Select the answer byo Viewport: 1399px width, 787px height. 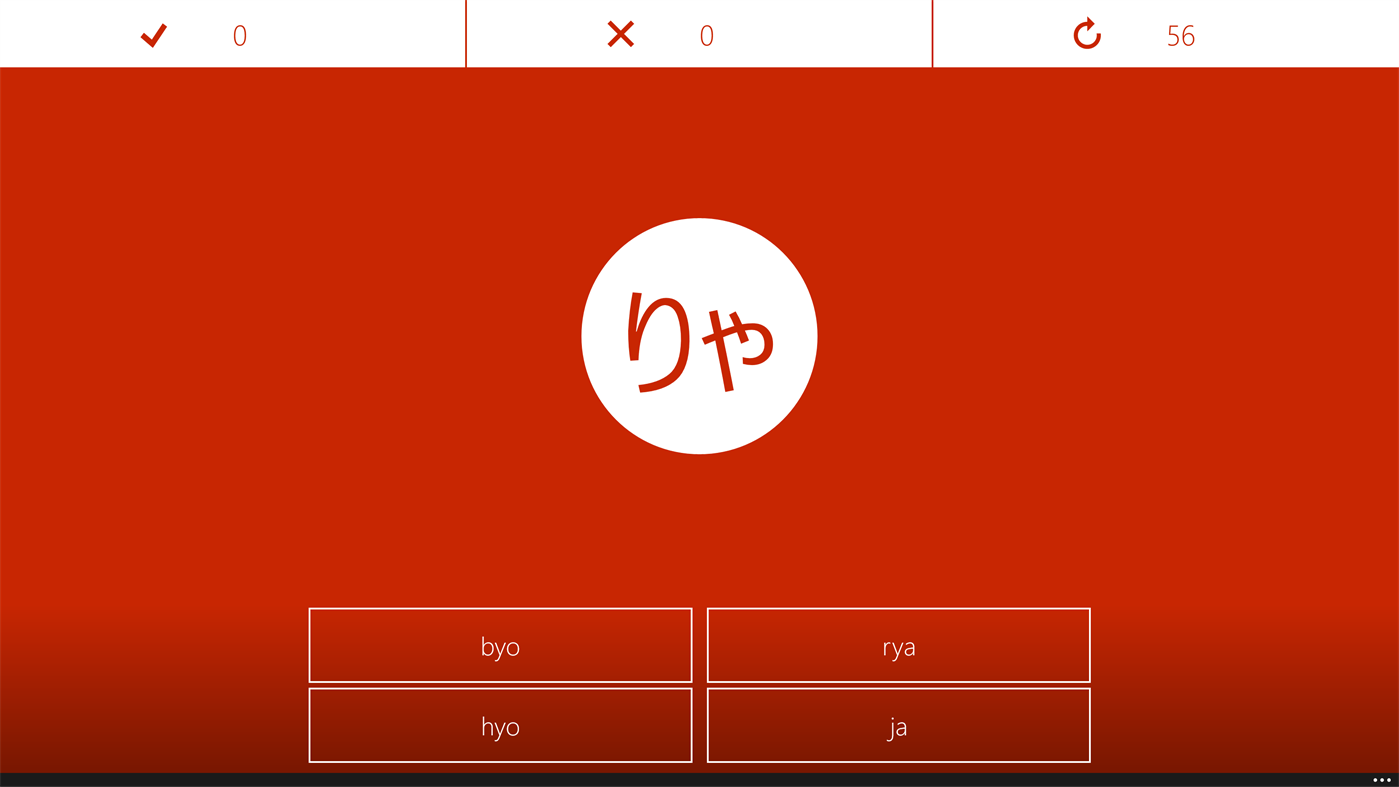pos(500,645)
